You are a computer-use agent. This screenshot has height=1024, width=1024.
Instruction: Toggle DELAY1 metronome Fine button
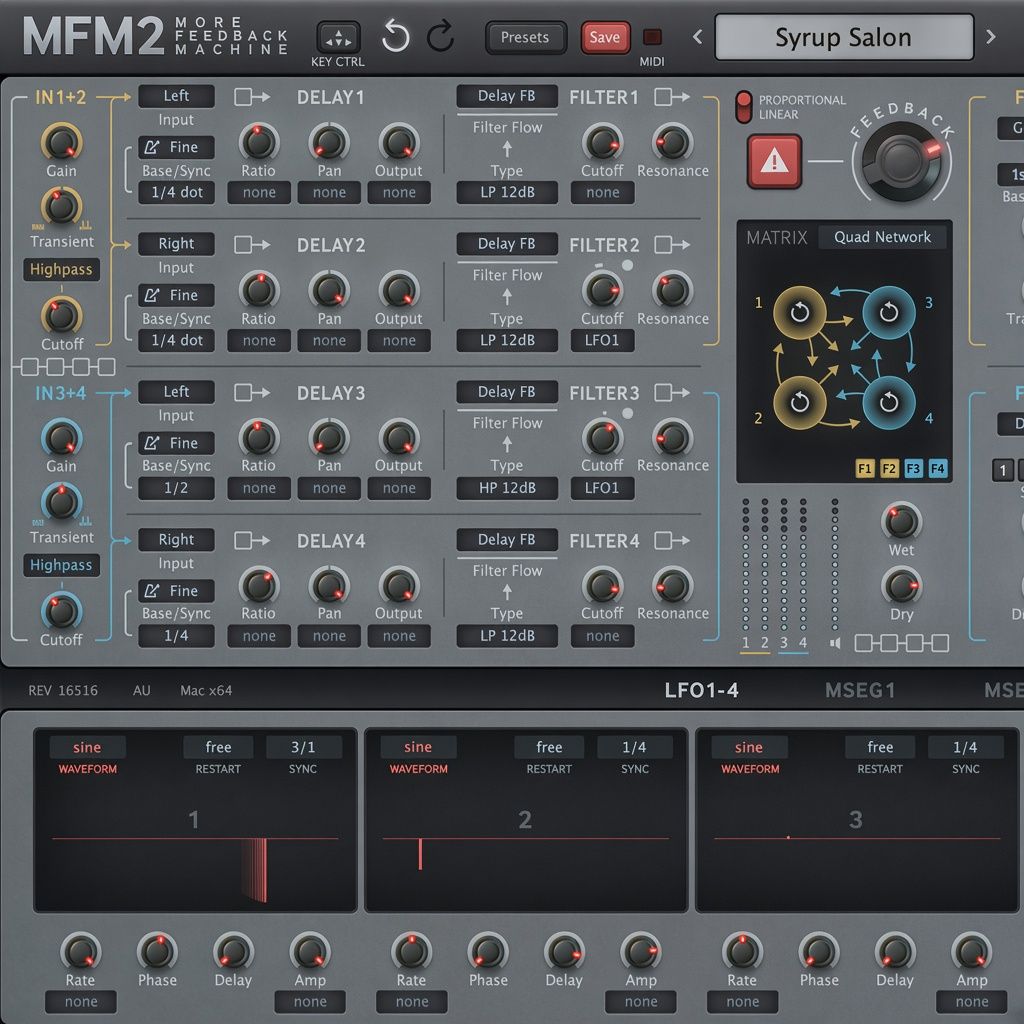coord(176,148)
